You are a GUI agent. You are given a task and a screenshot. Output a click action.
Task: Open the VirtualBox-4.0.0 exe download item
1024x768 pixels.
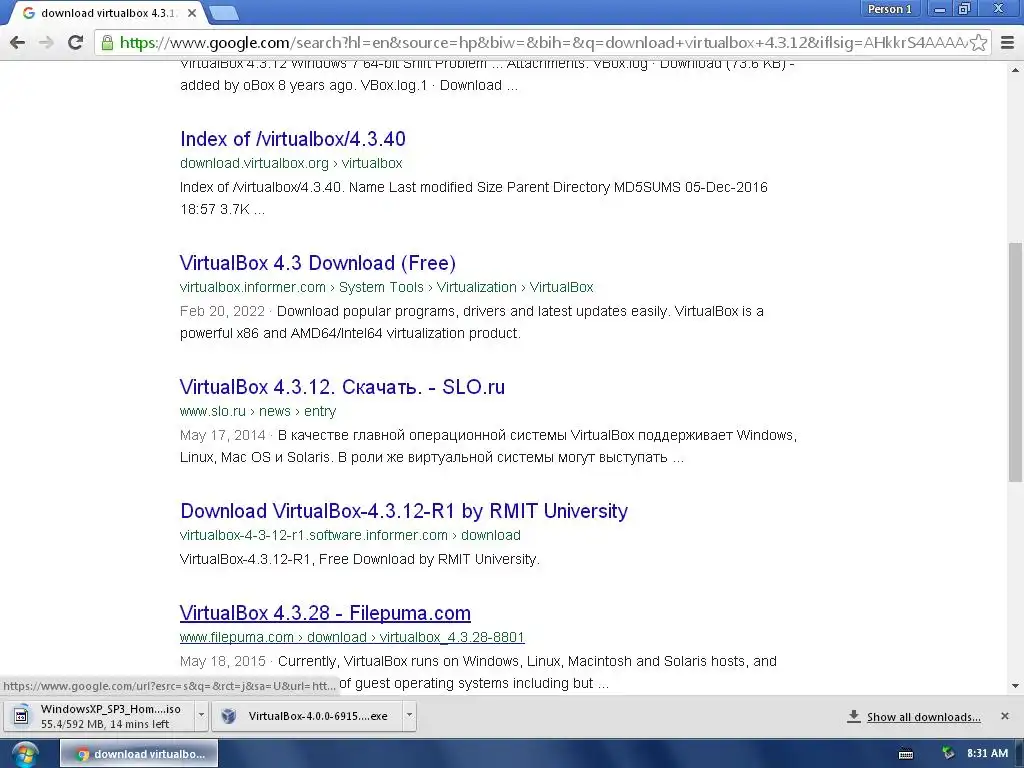coord(307,716)
